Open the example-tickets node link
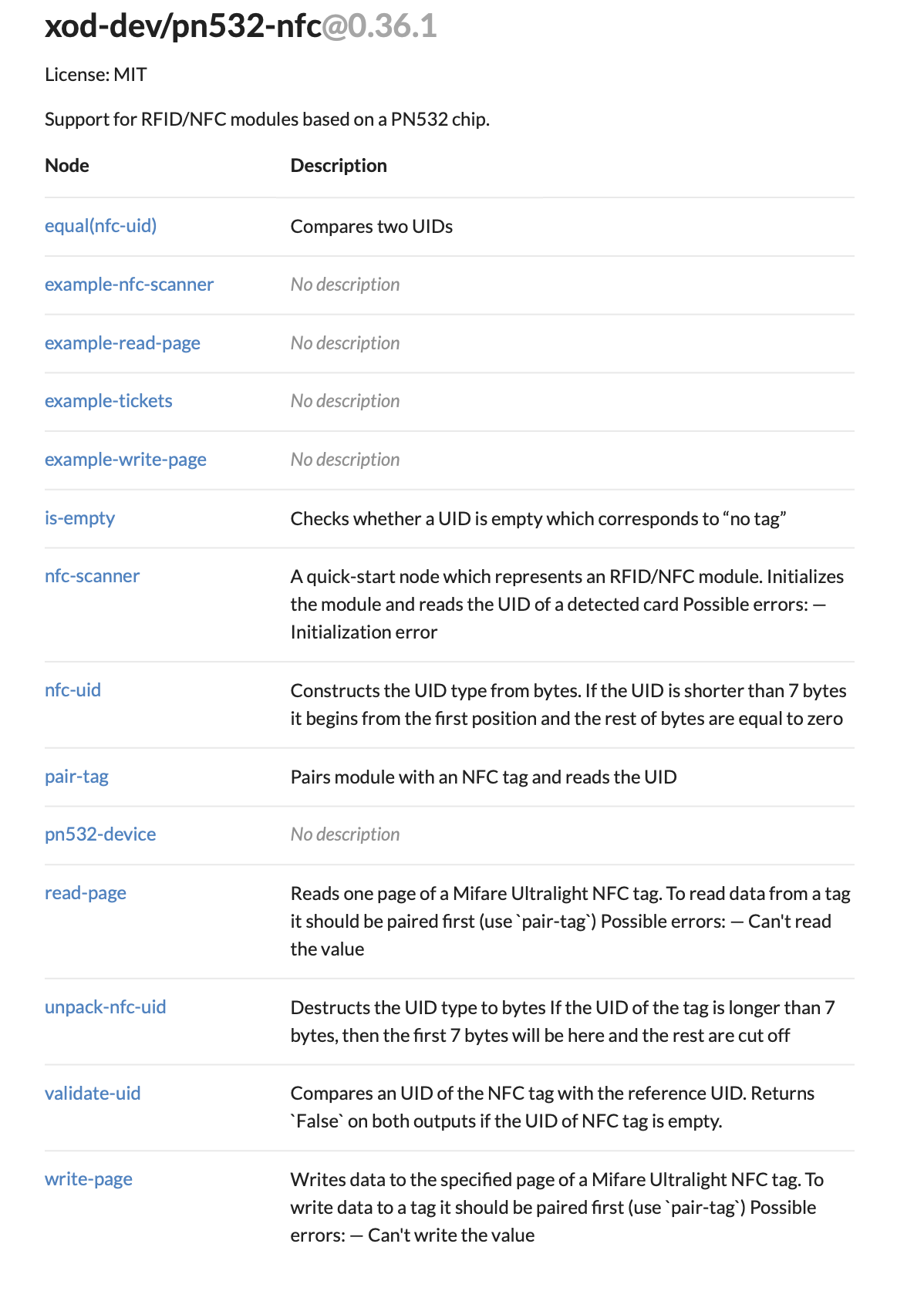 pos(108,401)
